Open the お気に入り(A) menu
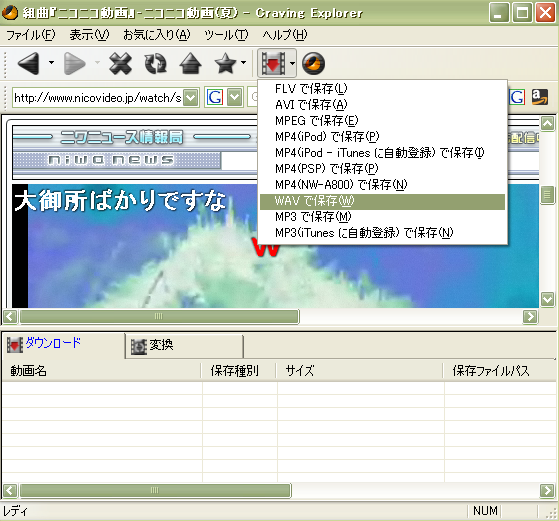559x521 pixels. [x=157, y=35]
